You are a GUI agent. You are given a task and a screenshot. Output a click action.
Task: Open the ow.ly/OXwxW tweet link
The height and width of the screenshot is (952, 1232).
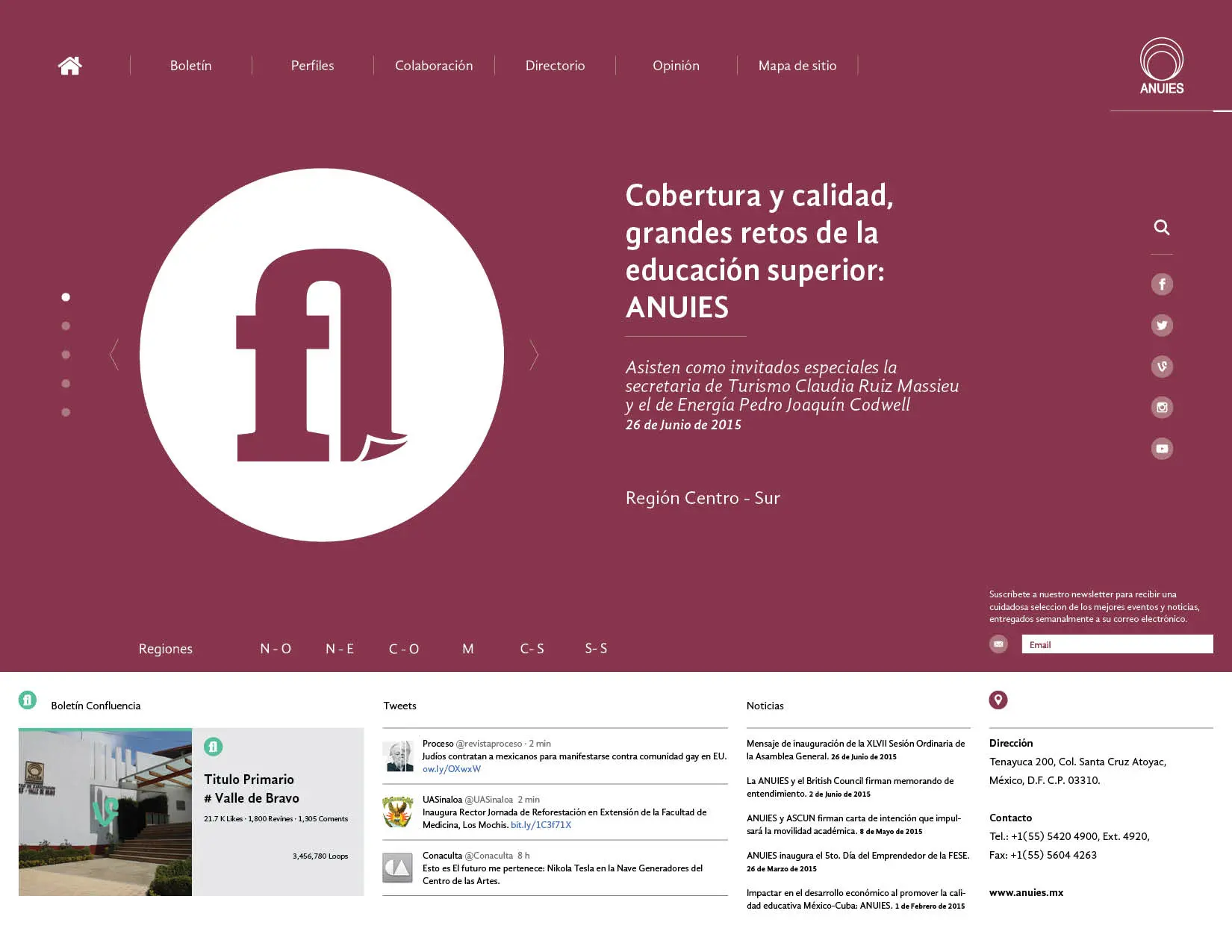(x=452, y=769)
